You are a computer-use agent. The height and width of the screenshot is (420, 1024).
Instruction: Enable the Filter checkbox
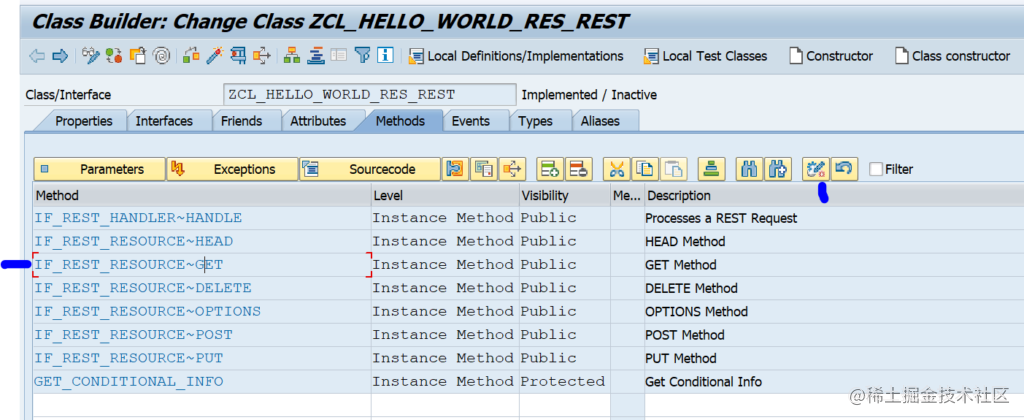tap(875, 170)
